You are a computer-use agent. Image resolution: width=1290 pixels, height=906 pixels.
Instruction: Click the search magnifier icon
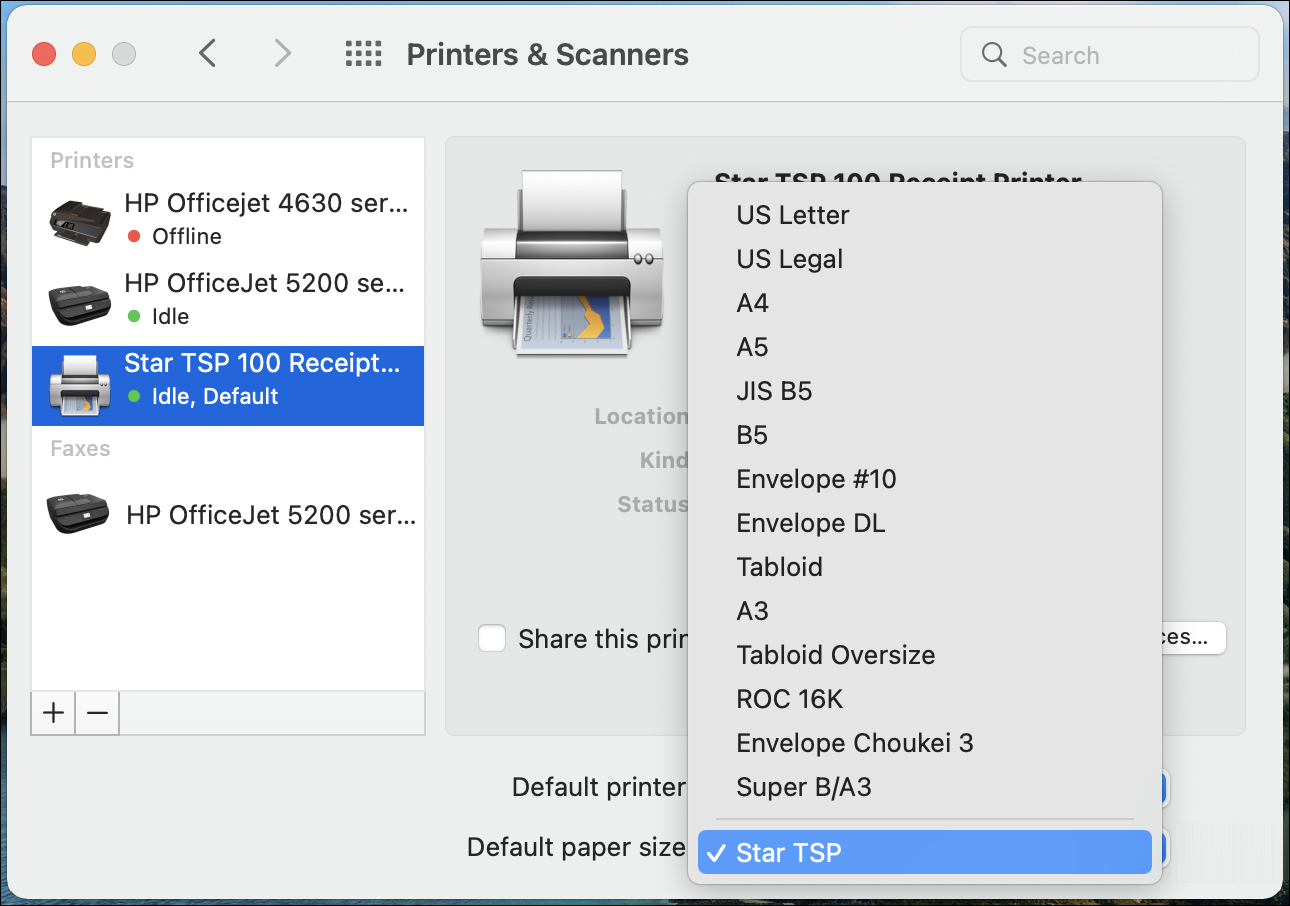pyautogui.click(x=994, y=55)
